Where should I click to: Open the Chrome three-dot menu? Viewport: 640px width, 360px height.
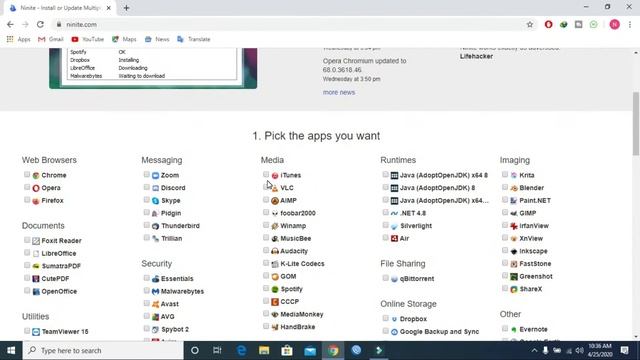(630, 24)
